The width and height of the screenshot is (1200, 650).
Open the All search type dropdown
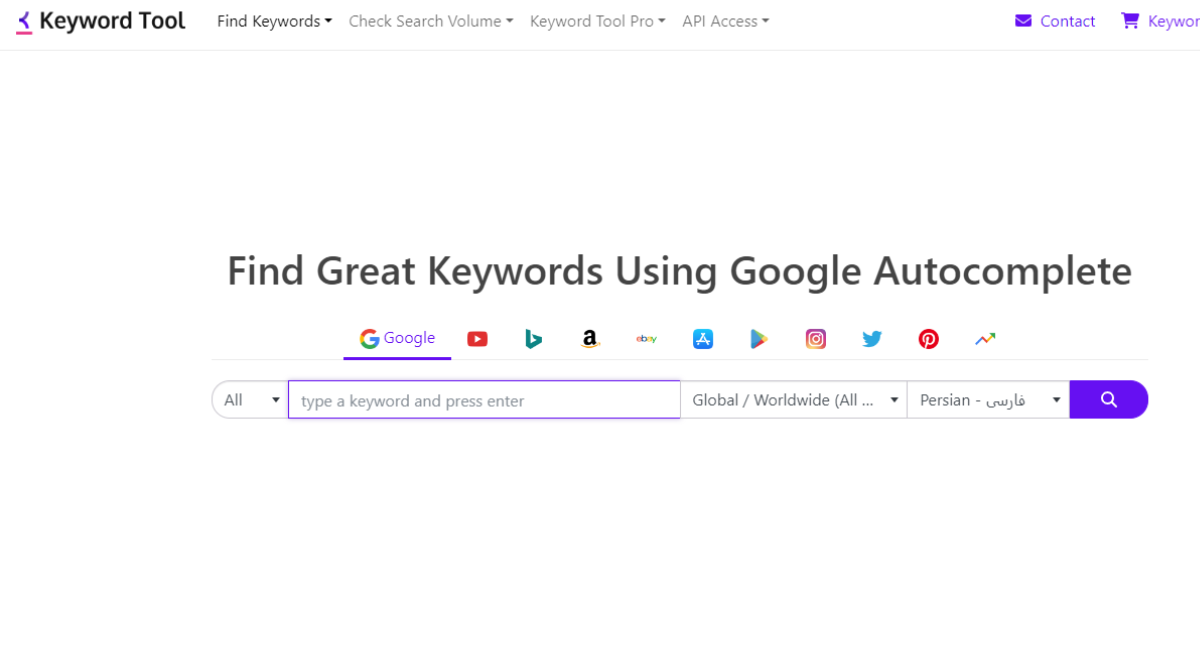(250, 400)
